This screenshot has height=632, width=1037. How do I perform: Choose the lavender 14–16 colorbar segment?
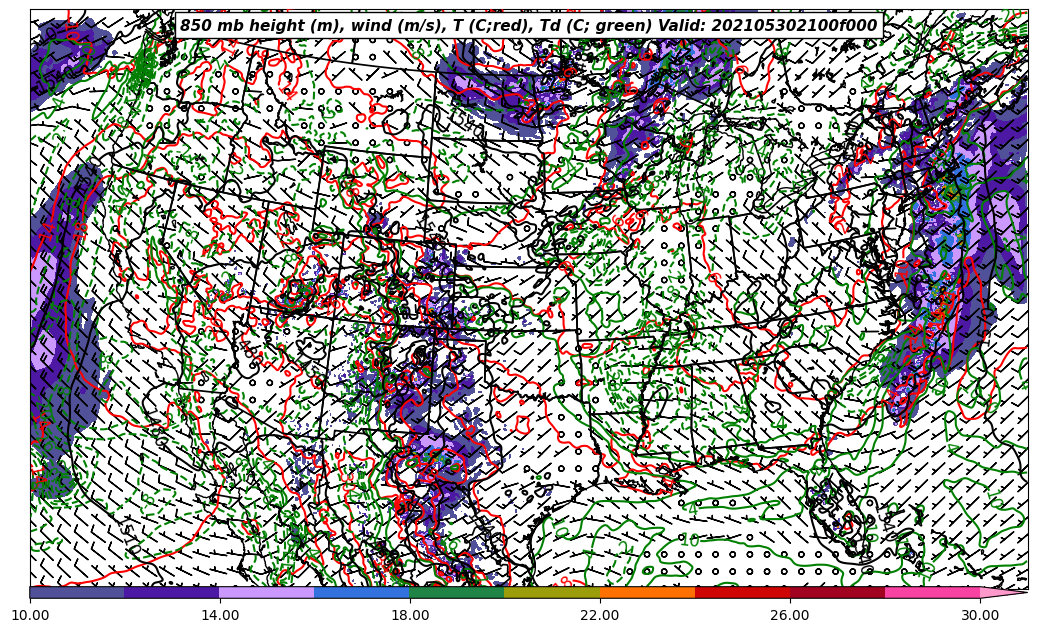coord(267,593)
